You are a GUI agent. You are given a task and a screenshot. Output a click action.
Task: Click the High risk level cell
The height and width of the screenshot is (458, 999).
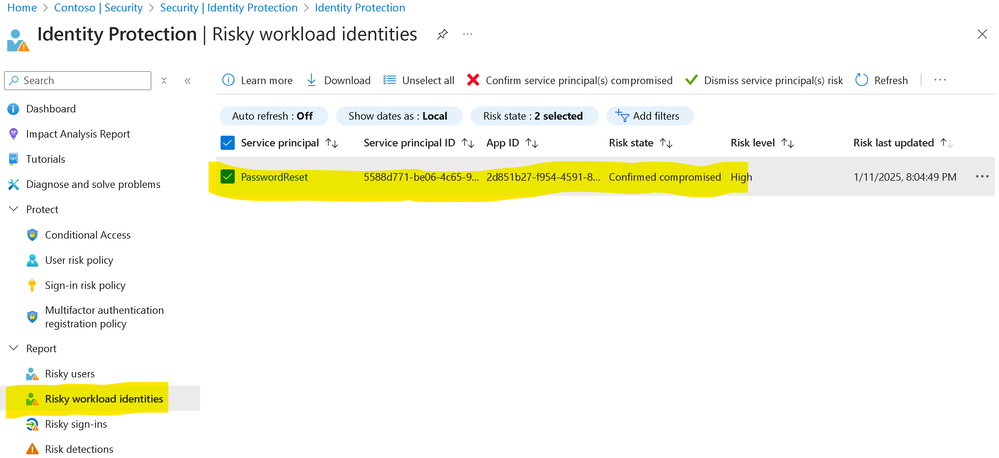(x=741, y=177)
